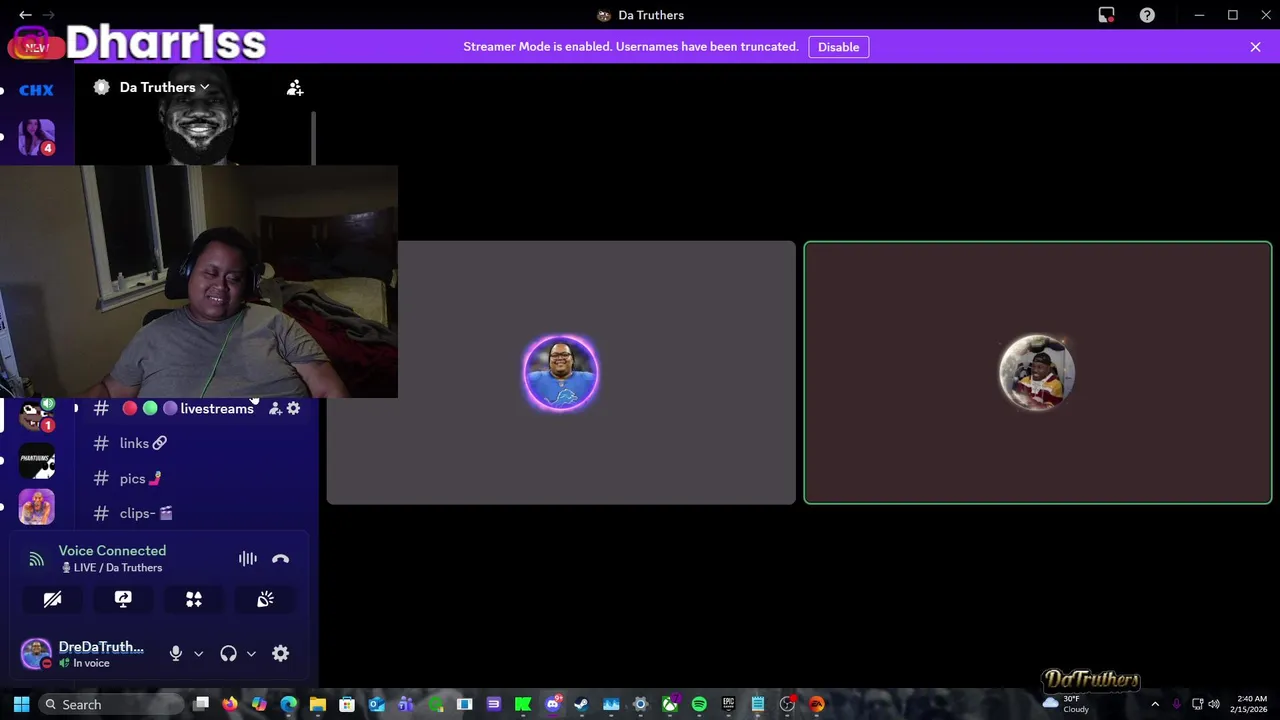Expand microphone input options arrow
1280x720 pixels.
[198, 654]
